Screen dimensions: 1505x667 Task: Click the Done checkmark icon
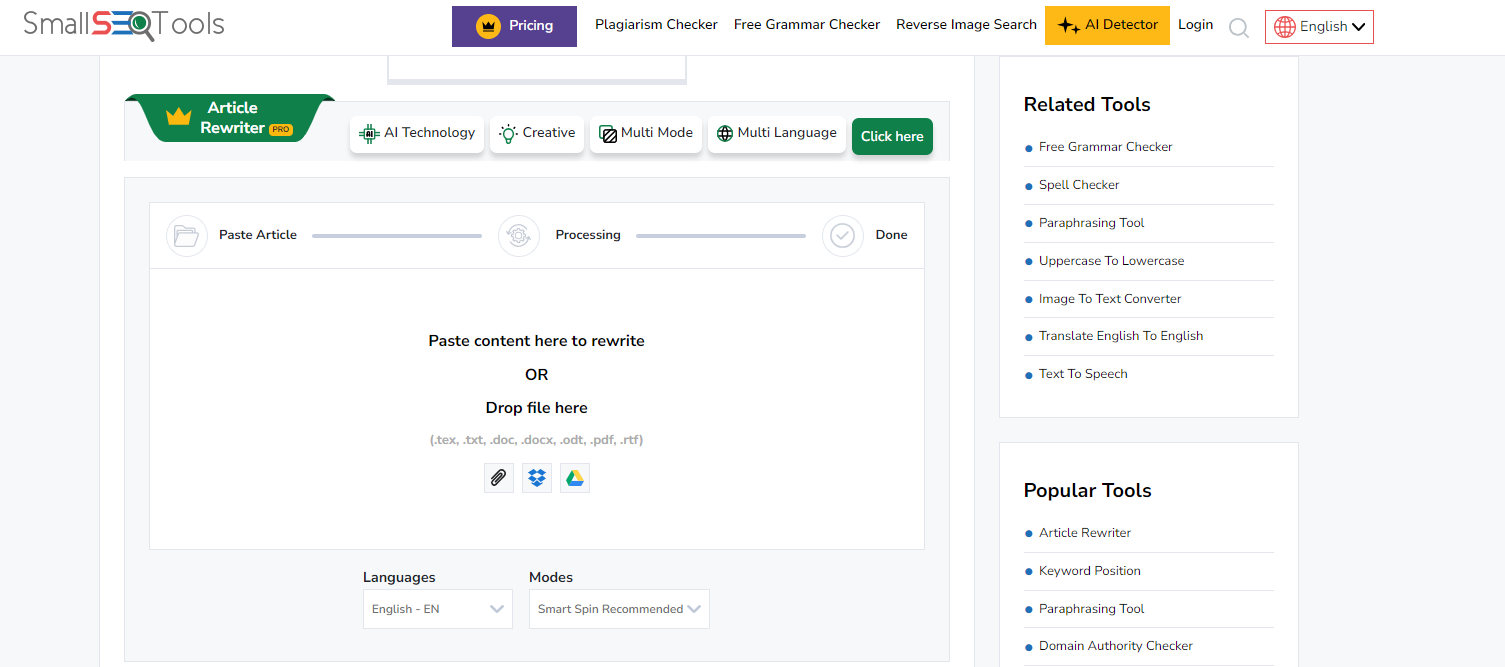pyautogui.click(x=843, y=236)
